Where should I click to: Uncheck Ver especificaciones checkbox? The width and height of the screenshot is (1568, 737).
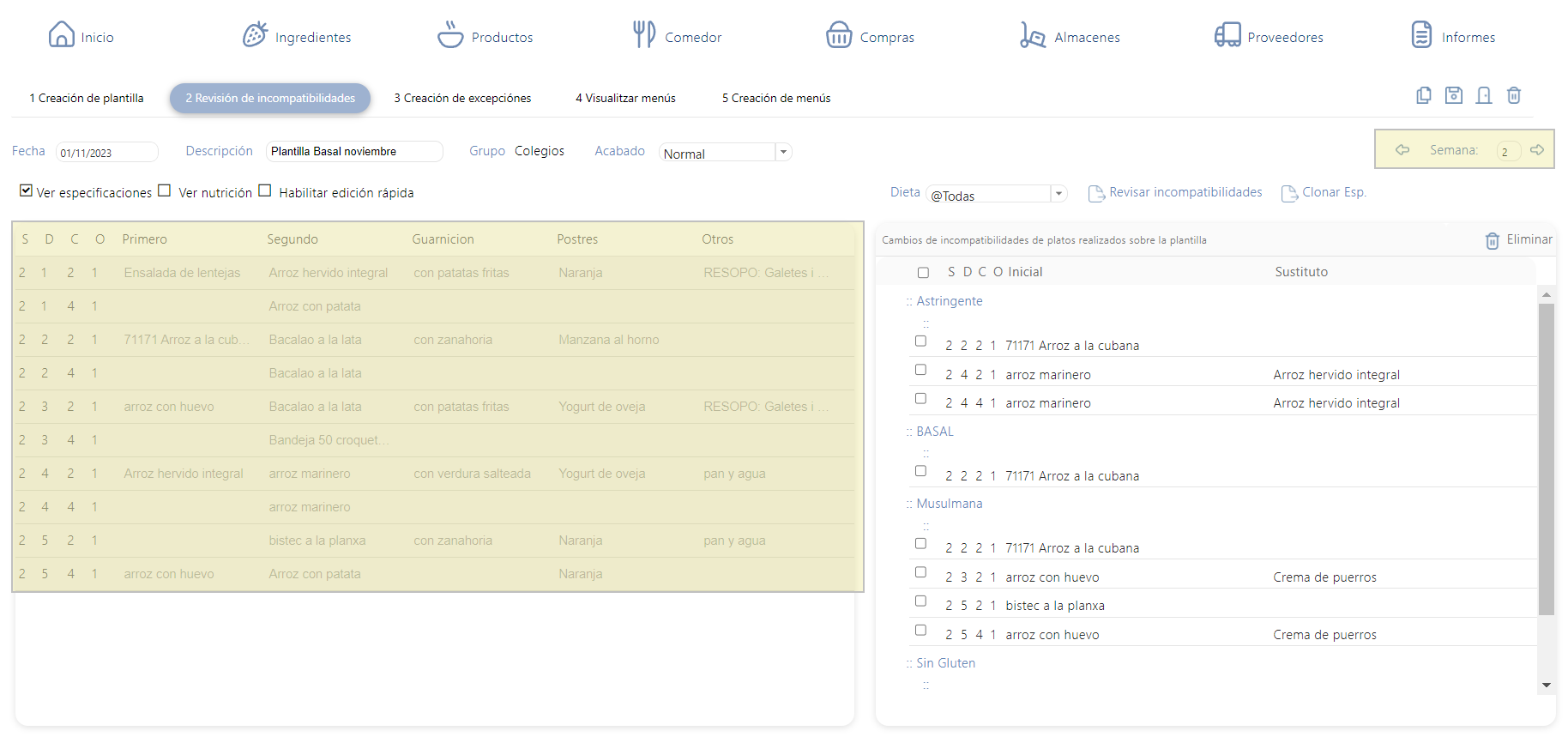(26, 191)
